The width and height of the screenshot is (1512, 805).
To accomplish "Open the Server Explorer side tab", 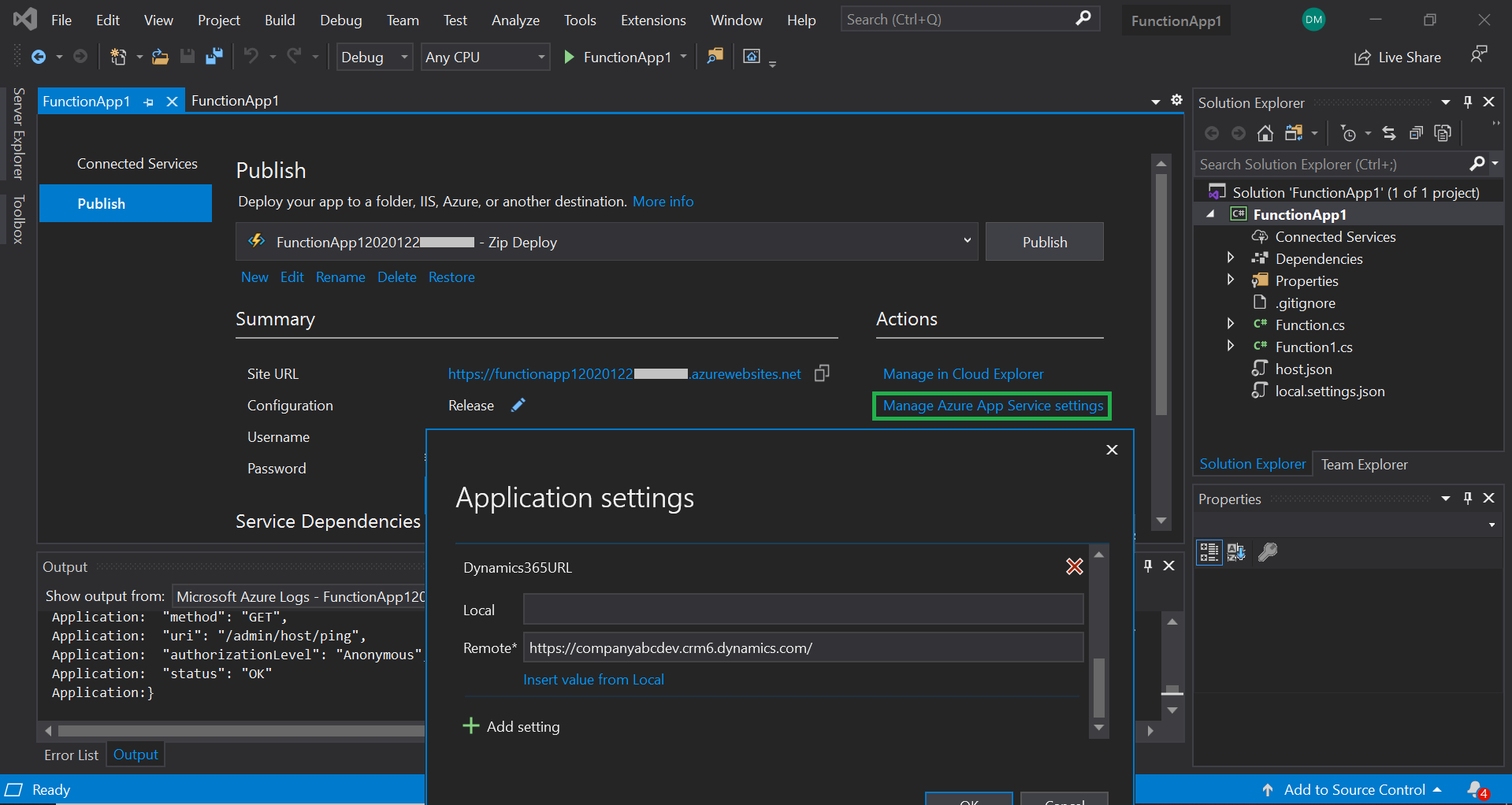I will pyautogui.click(x=18, y=134).
